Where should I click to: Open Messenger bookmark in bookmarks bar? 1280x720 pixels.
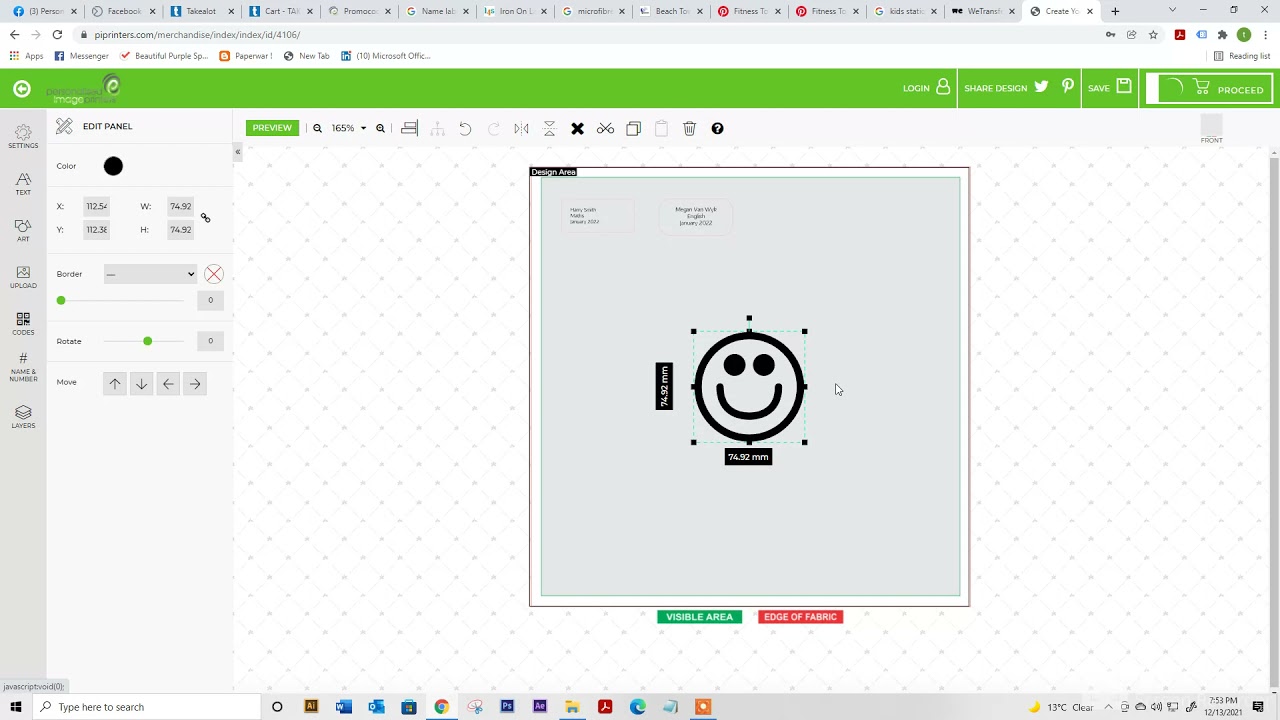coord(81,56)
